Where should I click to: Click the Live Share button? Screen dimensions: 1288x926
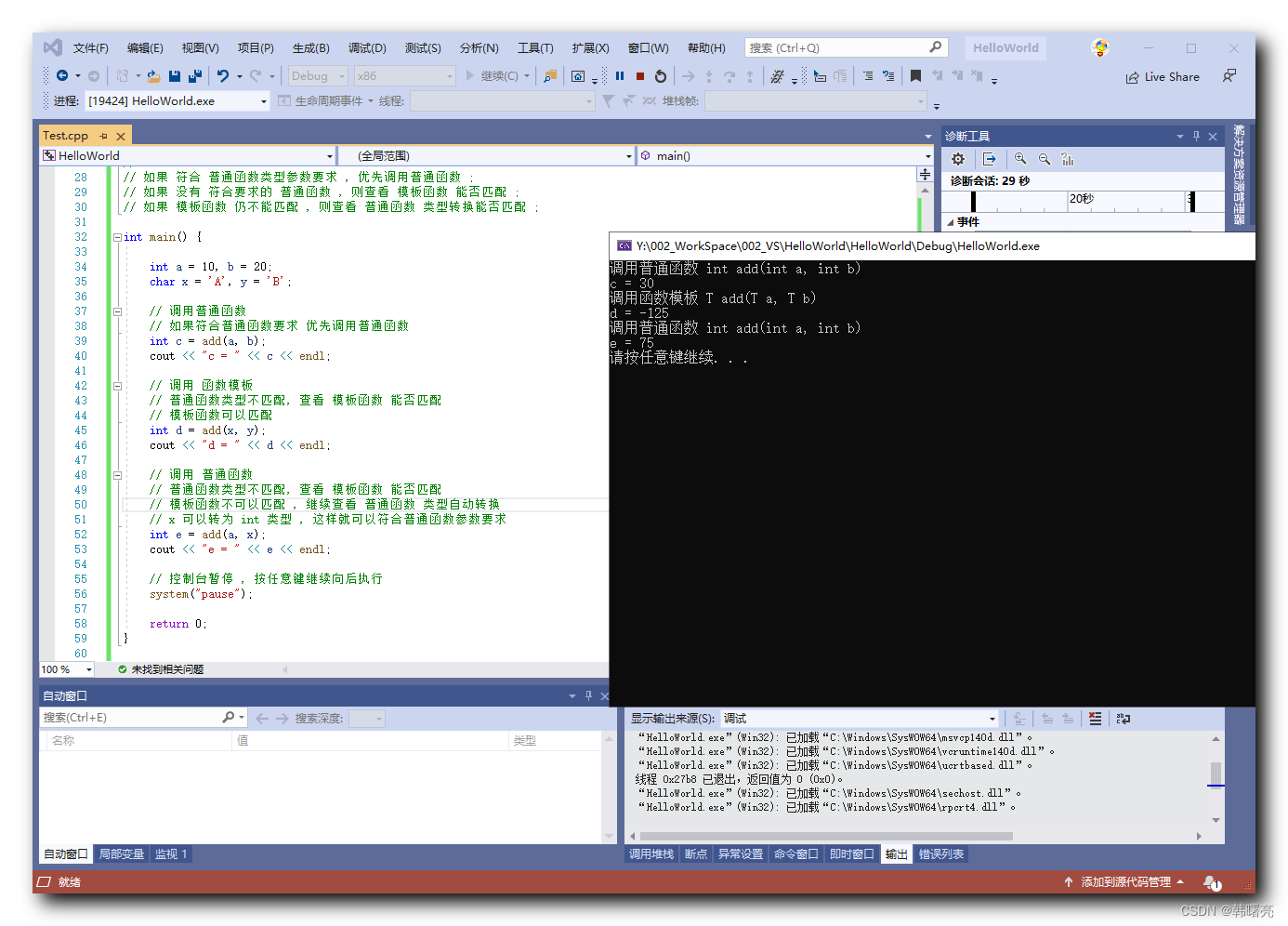(1163, 77)
